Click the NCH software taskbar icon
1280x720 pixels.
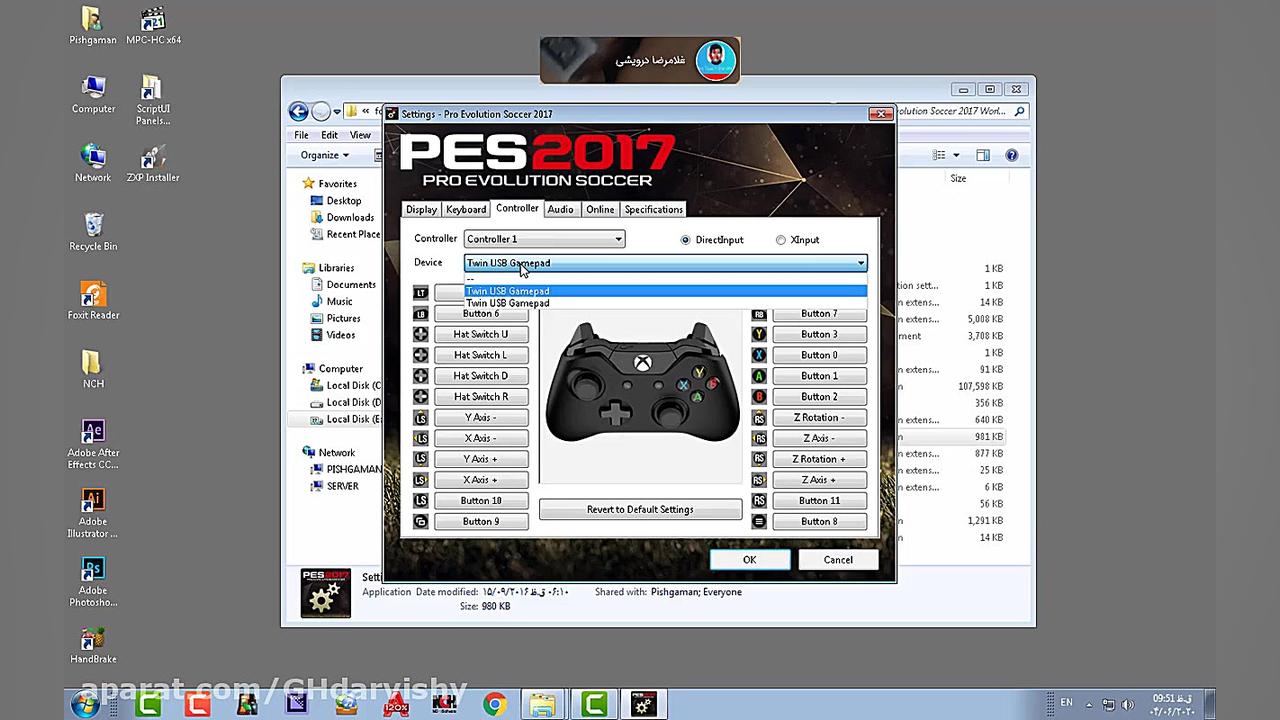click(445, 705)
